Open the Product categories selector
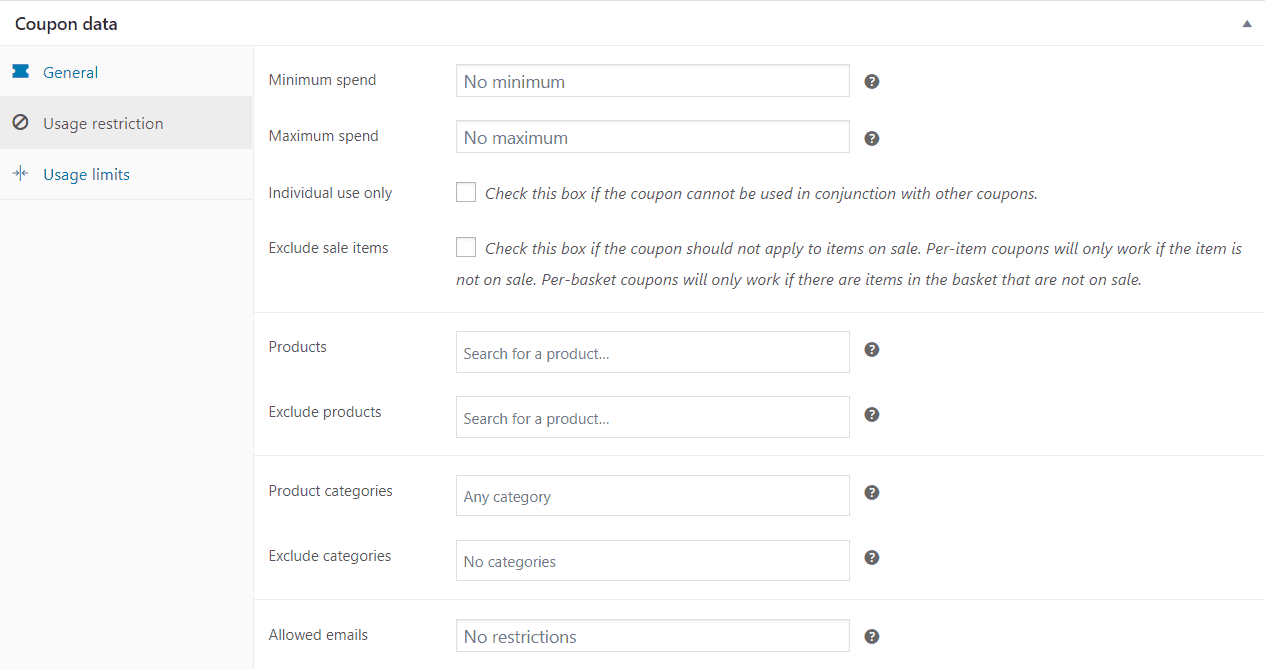This screenshot has width=1265, height=669. pyautogui.click(x=653, y=496)
